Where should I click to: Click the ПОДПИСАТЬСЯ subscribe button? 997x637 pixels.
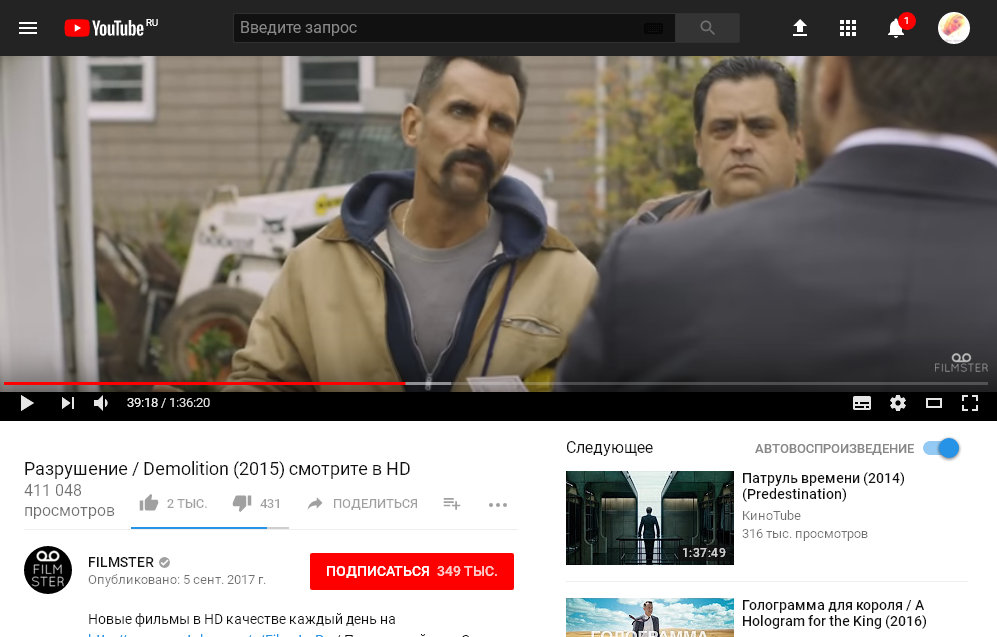(412, 571)
